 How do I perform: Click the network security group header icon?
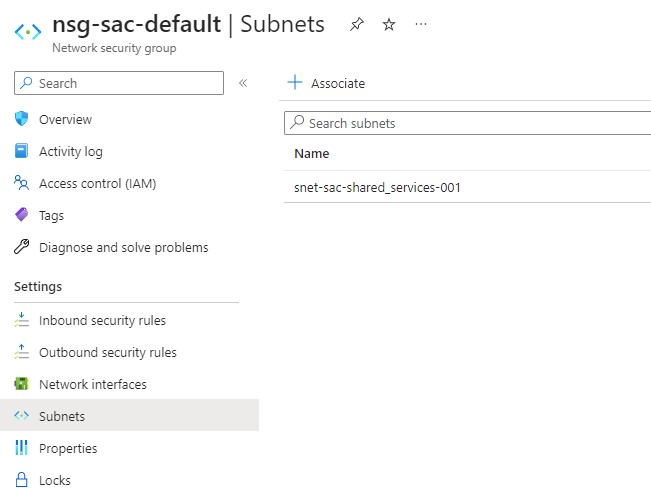point(28,32)
